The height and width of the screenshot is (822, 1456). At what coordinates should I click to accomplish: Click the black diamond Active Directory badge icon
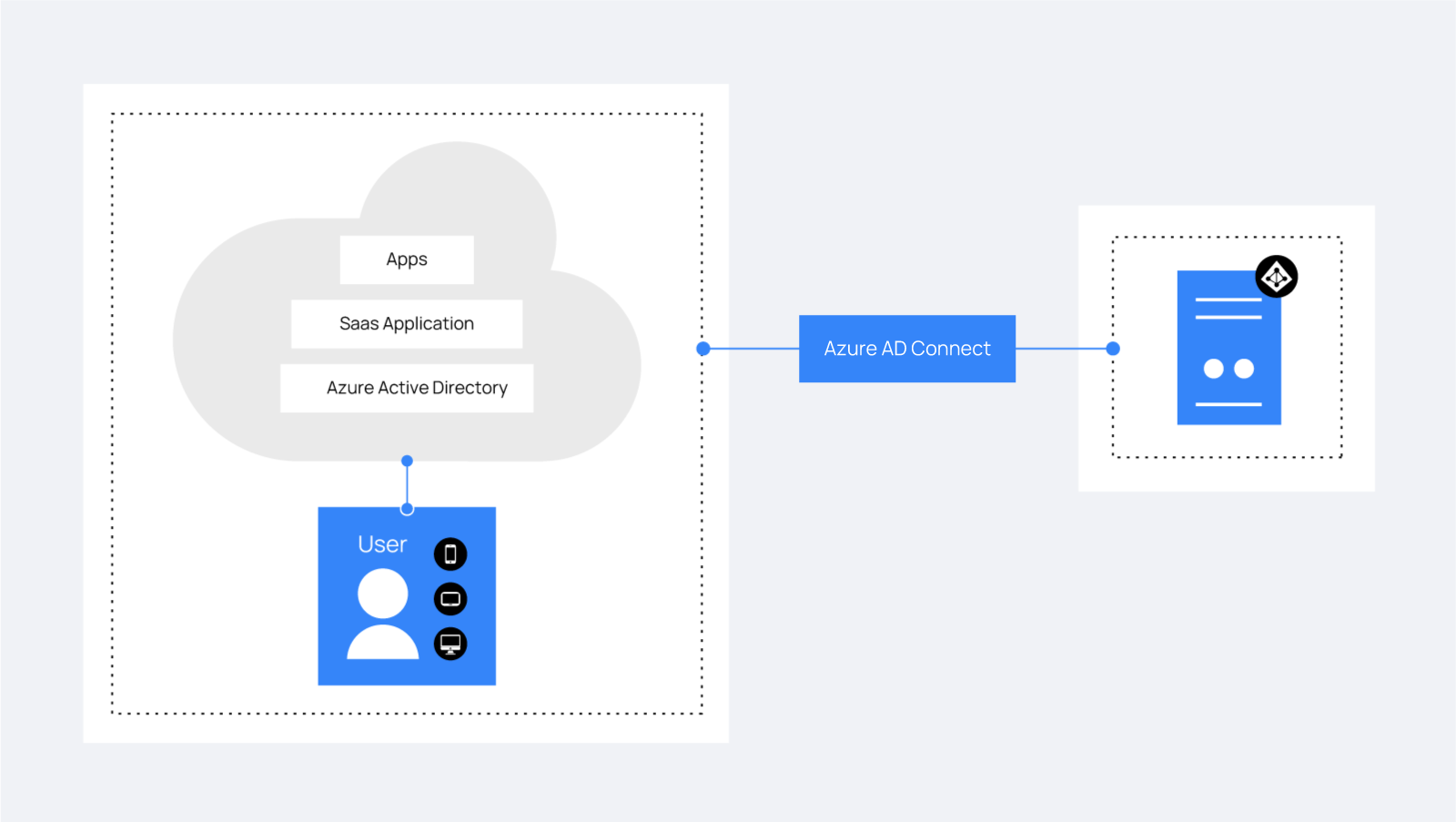pos(1277,277)
